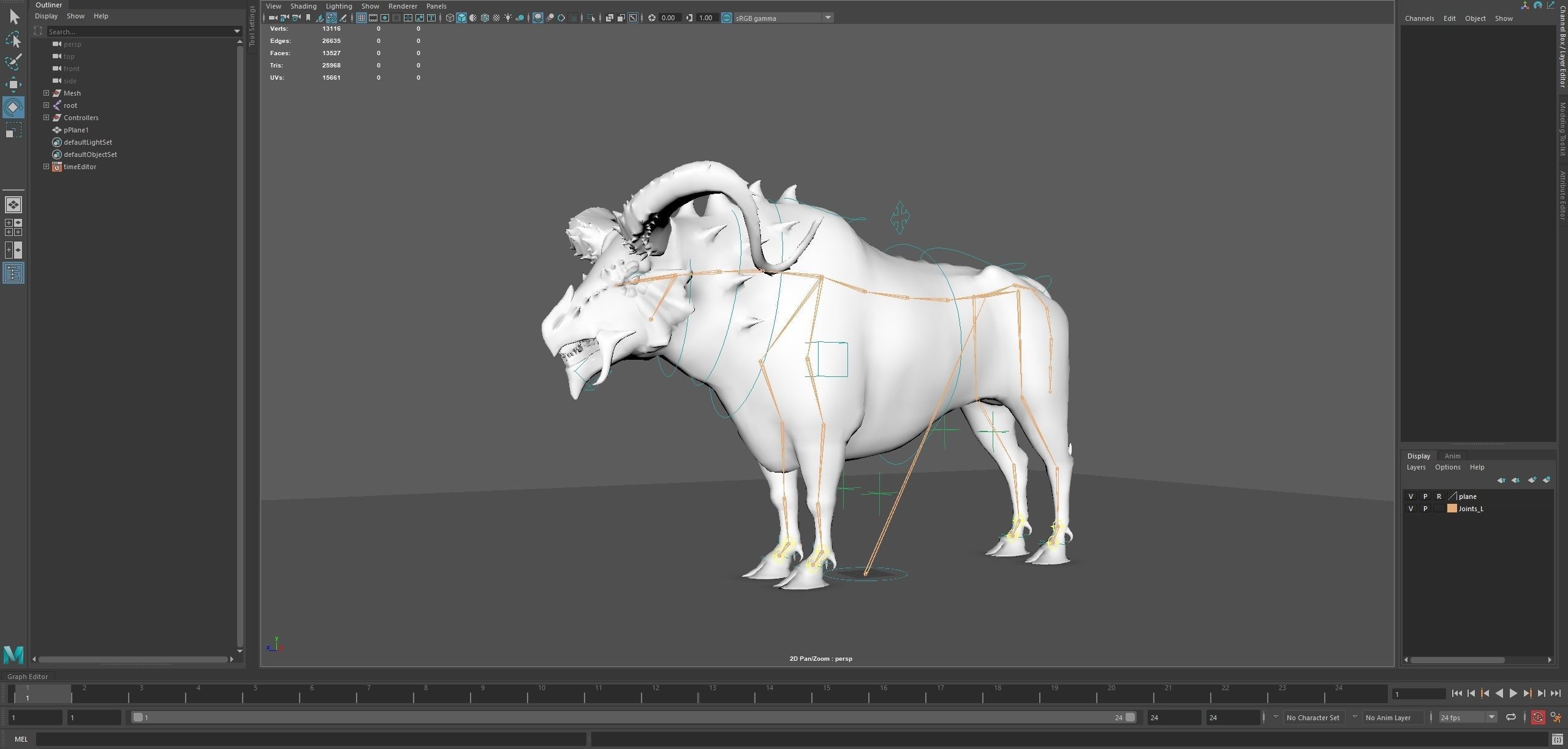Toggle Use All Lights bulb icon
Image resolution: width=1568 pixels, height=749 pixels.
(x=508, y=18)
